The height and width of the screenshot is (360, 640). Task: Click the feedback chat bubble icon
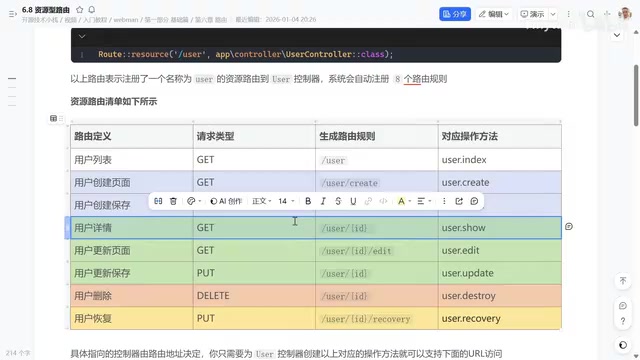[x=623, y=306]
